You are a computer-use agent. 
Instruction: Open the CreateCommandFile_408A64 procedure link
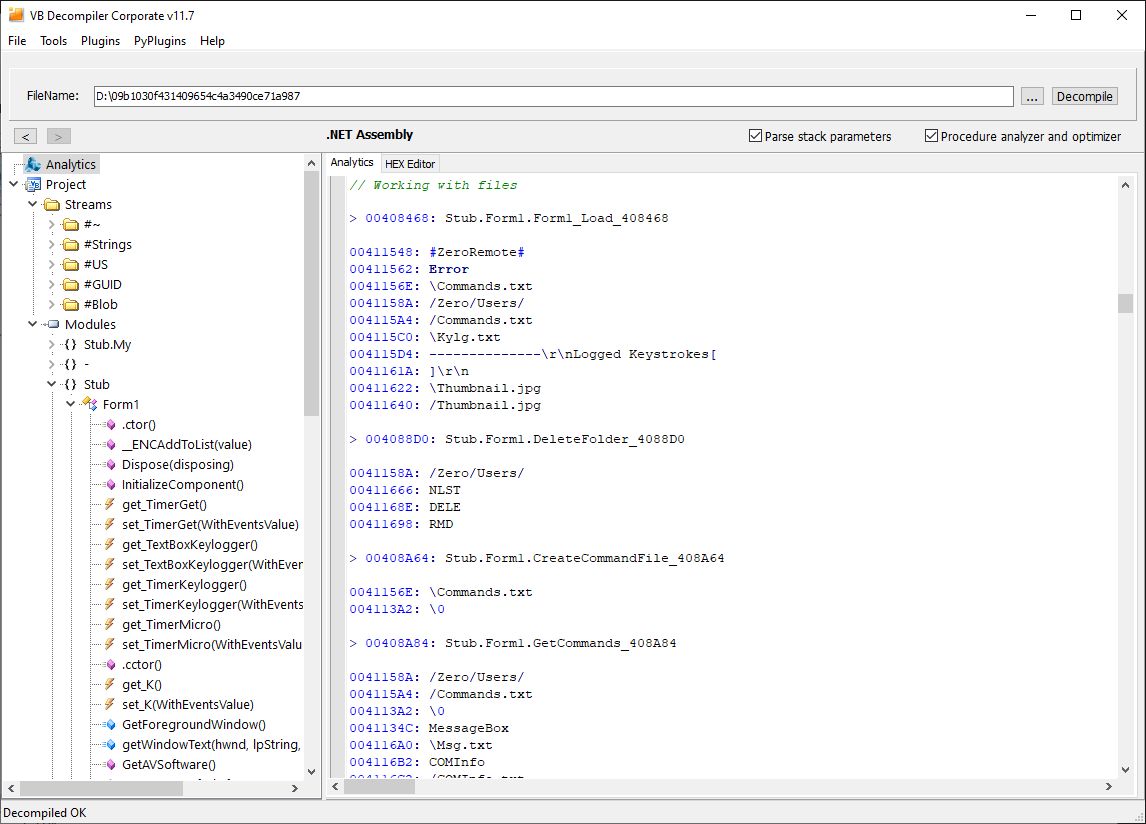coord(585,558)
